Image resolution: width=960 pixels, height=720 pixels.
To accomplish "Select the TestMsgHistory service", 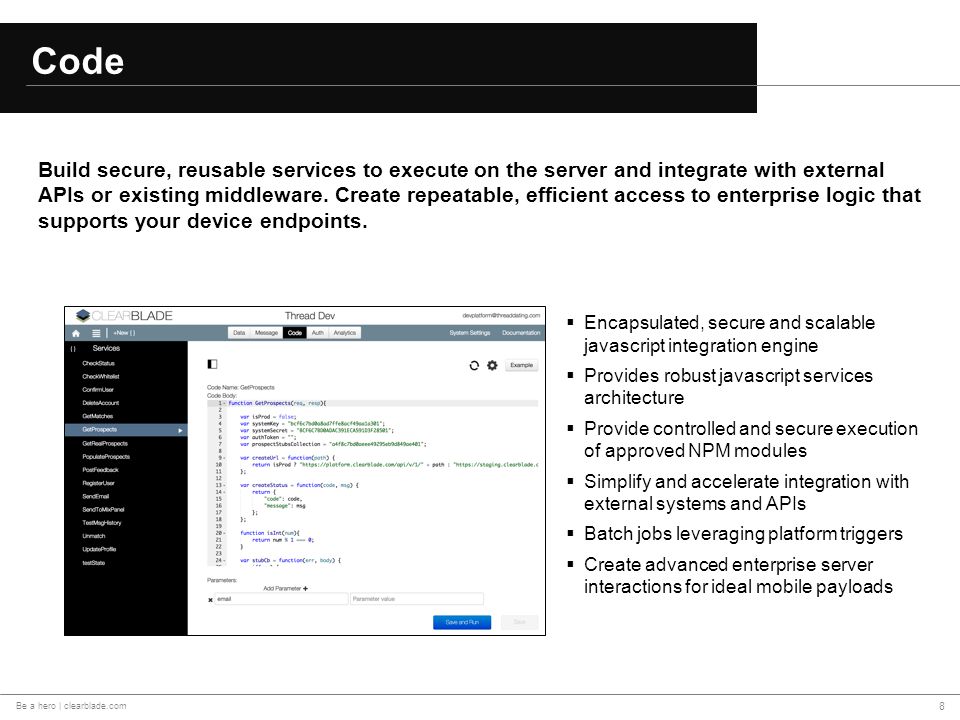I will tap(102, 523).
